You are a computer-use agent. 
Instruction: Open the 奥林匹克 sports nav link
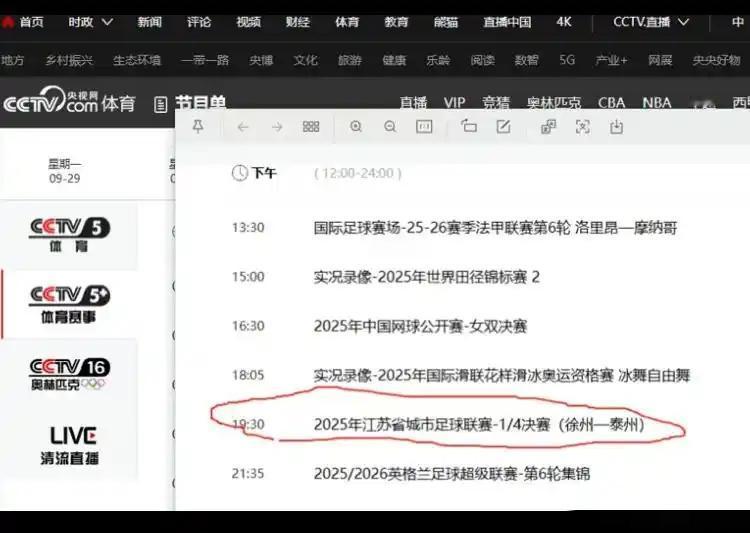(554, 102)
